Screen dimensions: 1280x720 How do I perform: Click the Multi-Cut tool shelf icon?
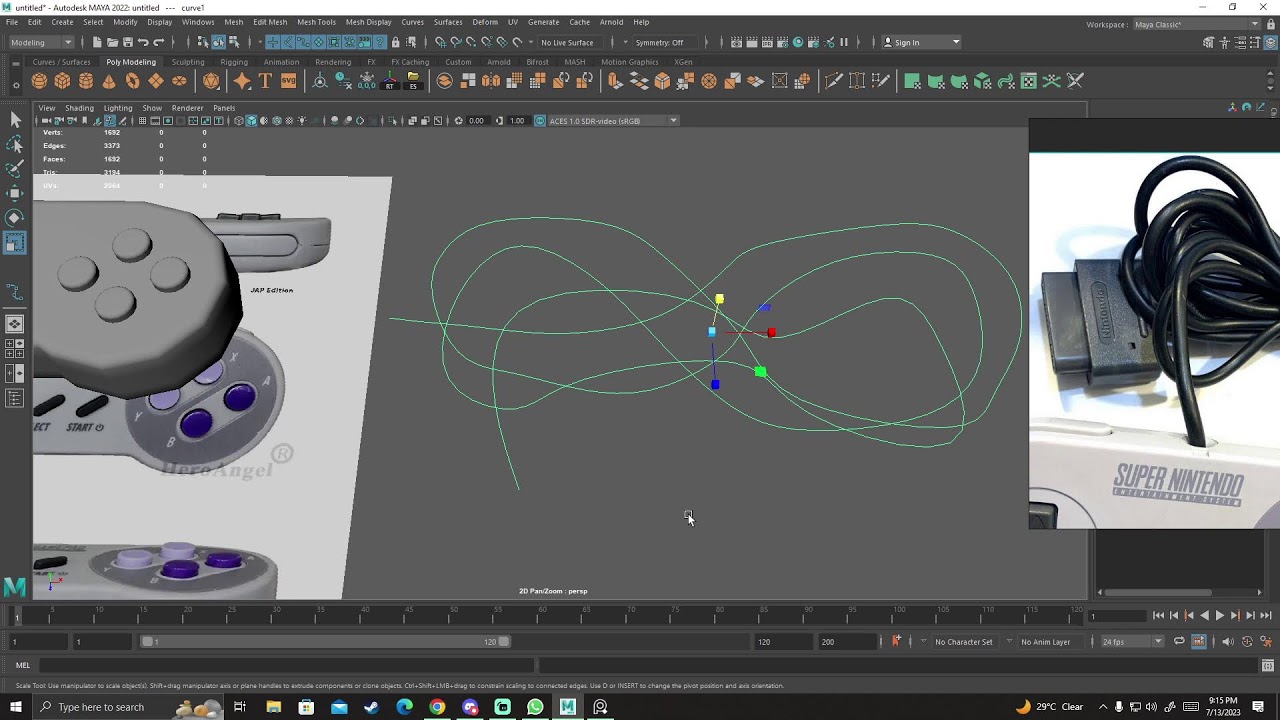[833, 81]
